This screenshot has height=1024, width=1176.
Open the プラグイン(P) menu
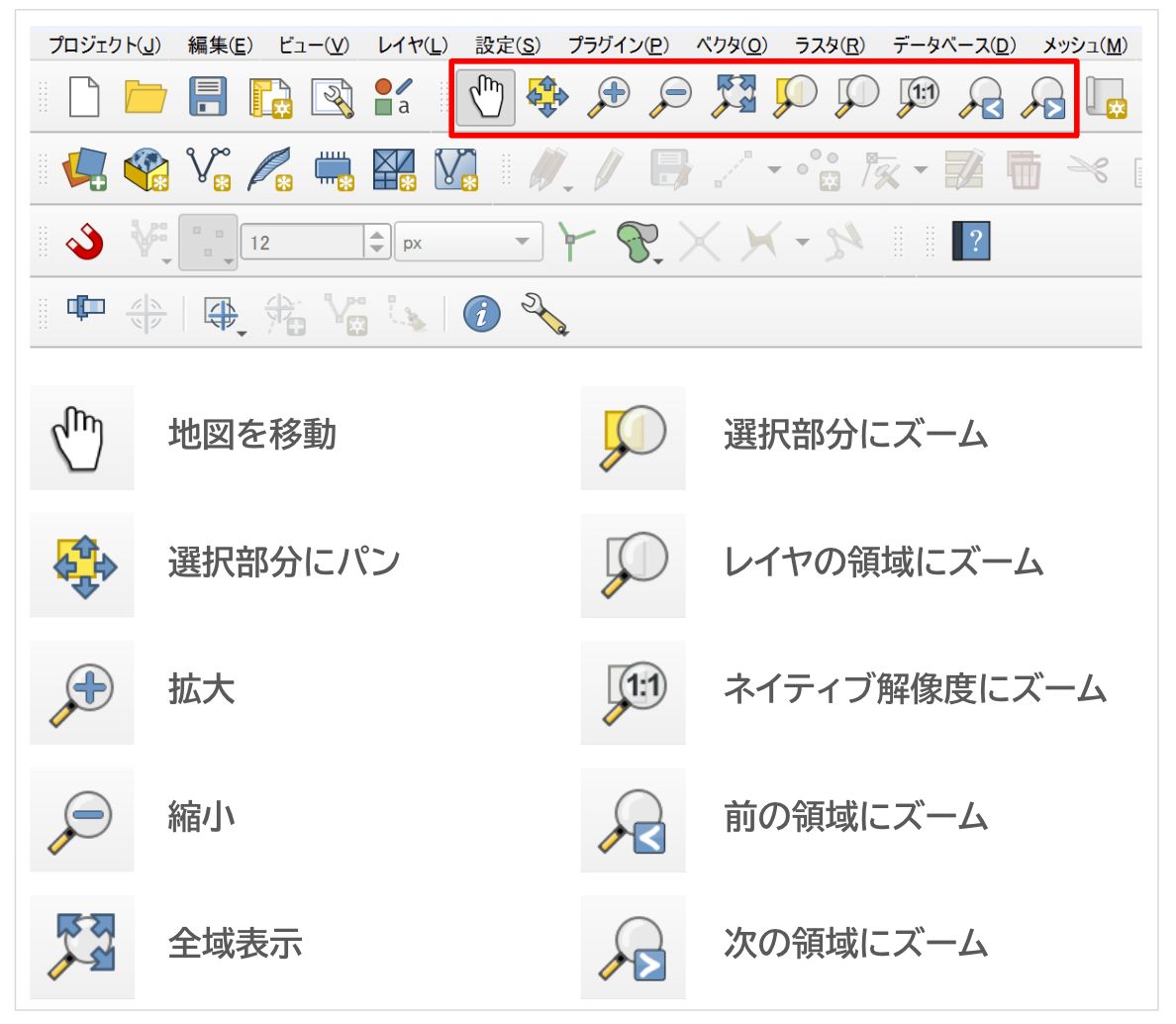click(619, 46)
